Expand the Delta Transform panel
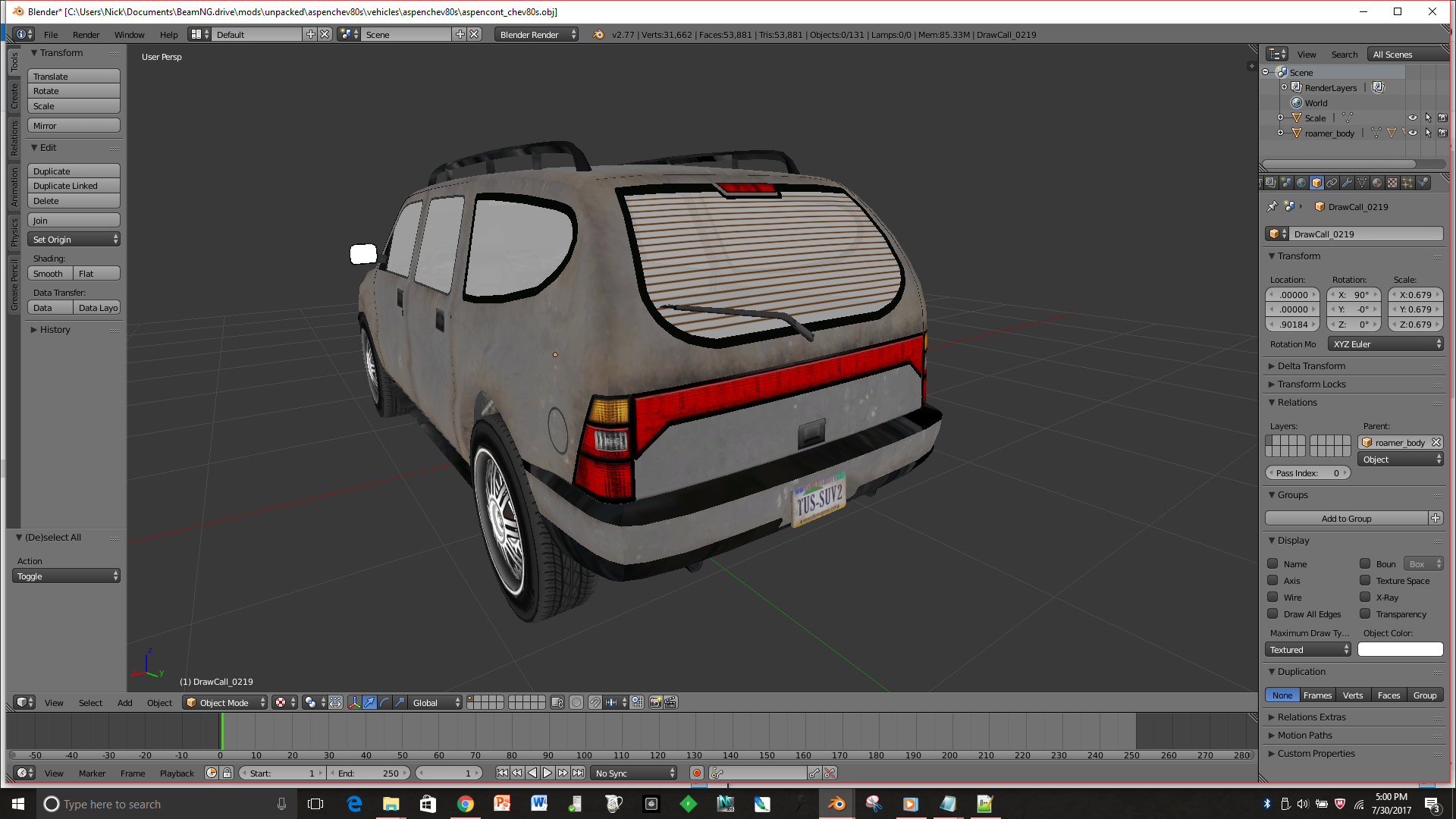 pyautogui.click(x=1311, y=366)
